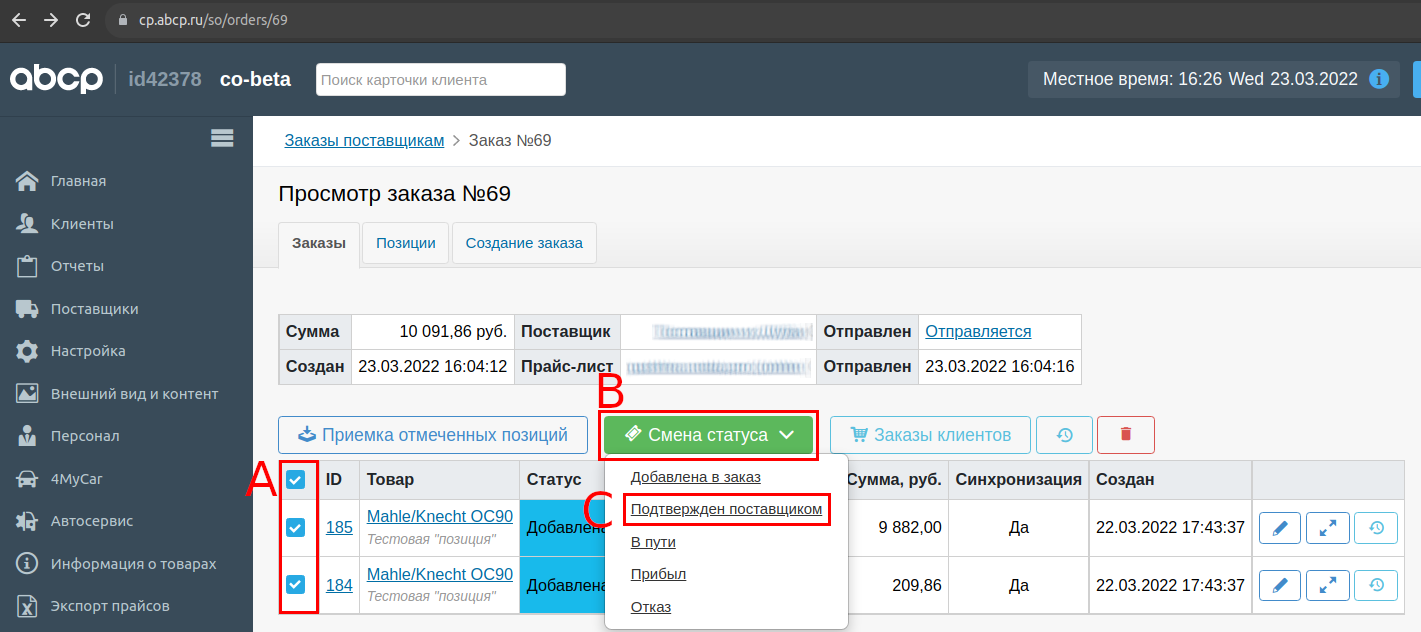Click pencil edit icon for order 185
Viewport: 1421px width, 632px height.
(1280, 528)
